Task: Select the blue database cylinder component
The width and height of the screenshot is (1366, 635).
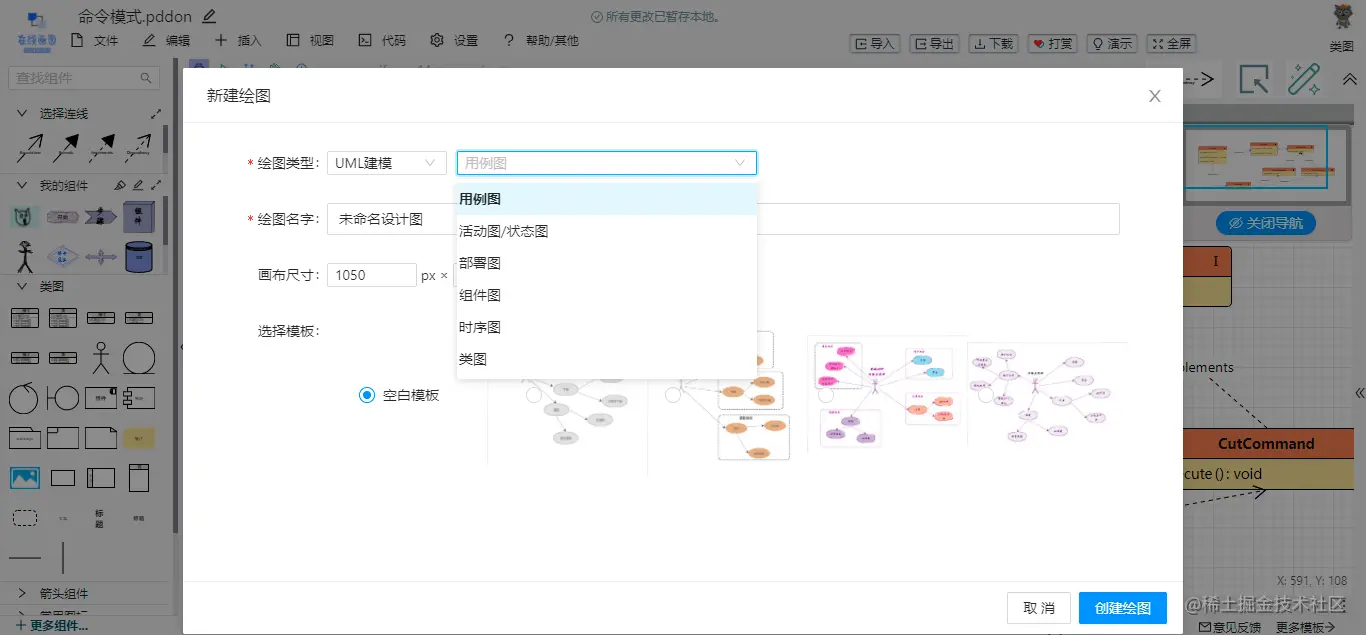Action: pos(139,256)
